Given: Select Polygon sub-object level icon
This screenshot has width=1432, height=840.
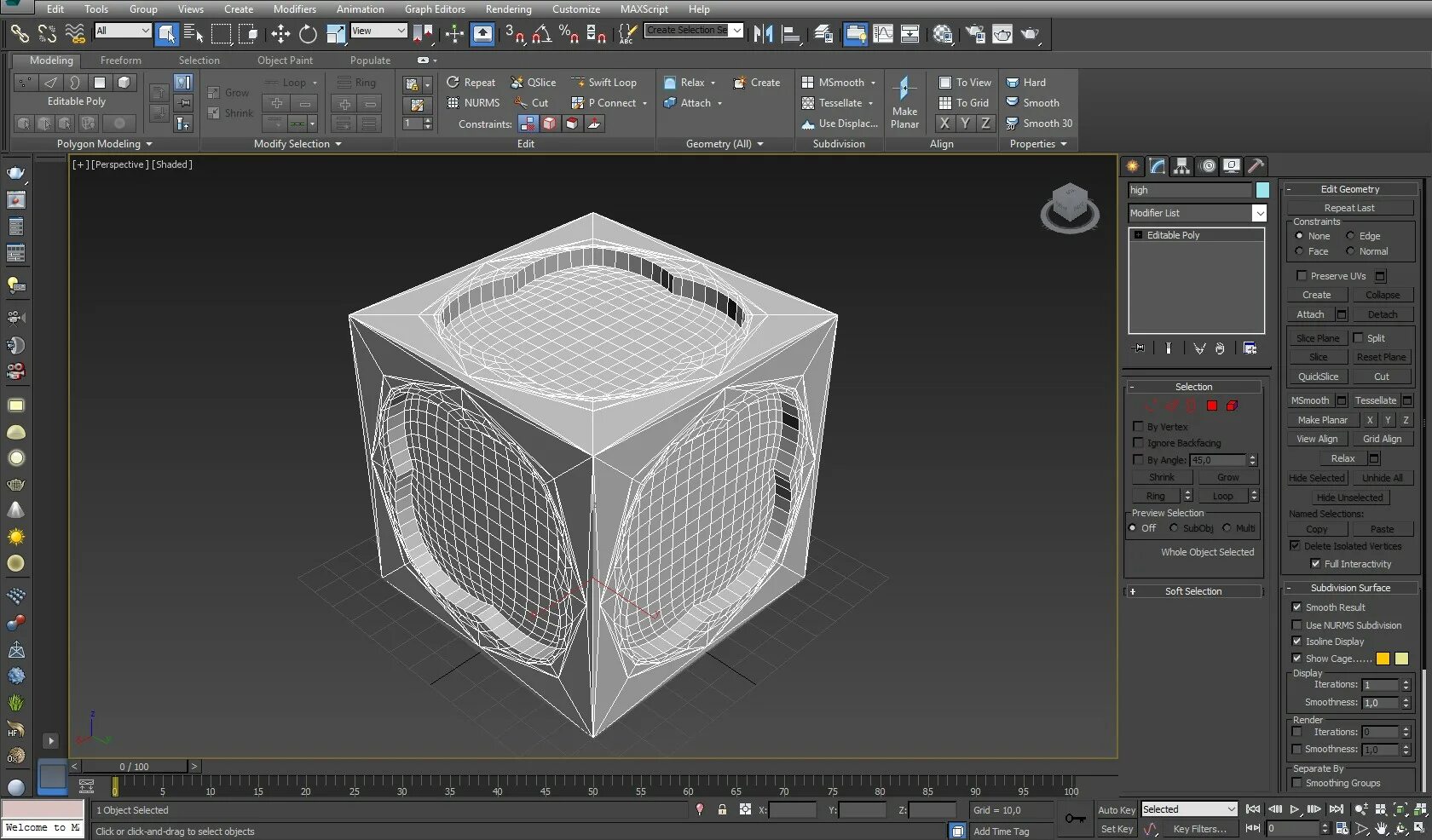Looking at the screenshot, I should (x=1211, y=406).
